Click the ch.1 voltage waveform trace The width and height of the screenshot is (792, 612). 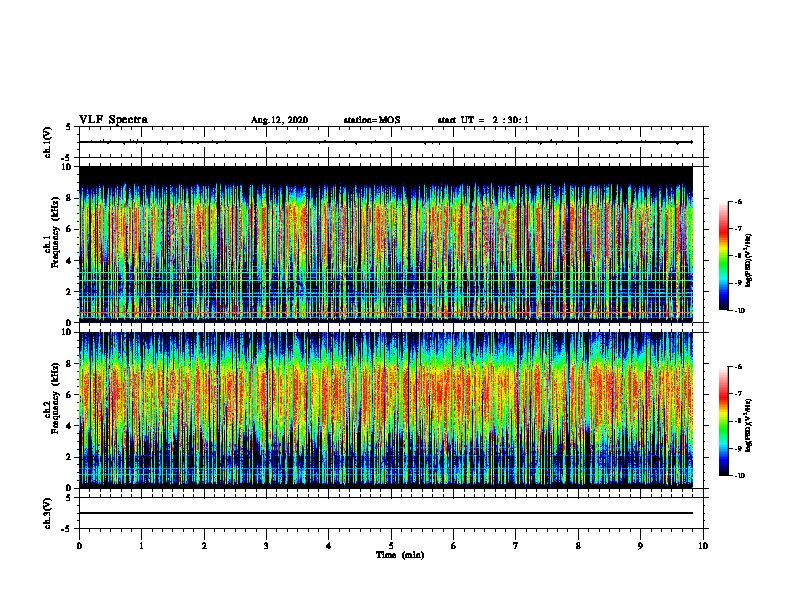coord(386,142)
